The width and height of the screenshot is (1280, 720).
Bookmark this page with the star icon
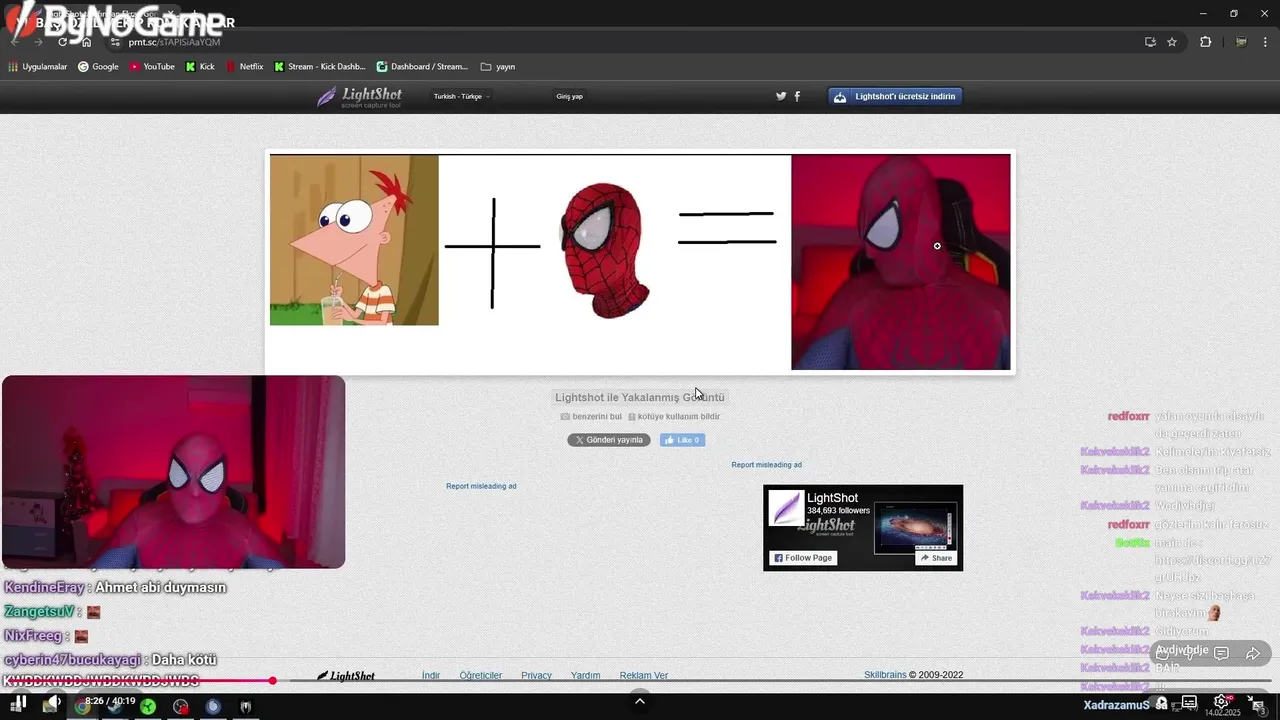point(1172,42)
